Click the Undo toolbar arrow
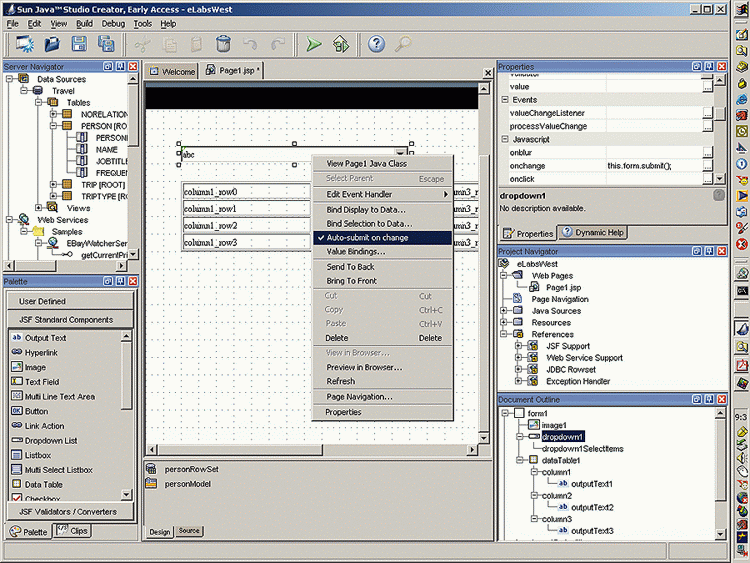The image size is (750, 563). [x=250, y=44]
